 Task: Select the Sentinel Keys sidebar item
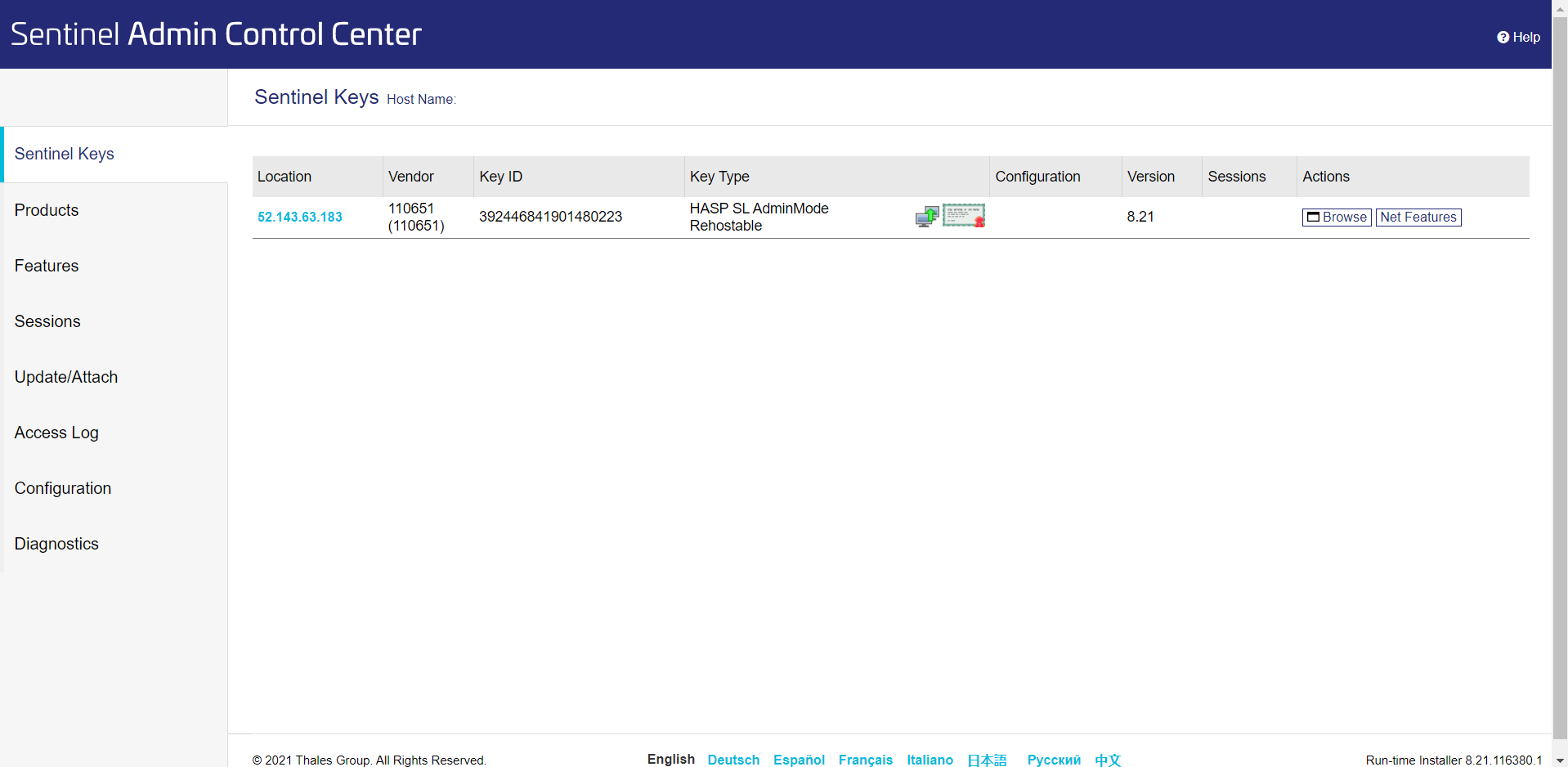click(x=65, y=154)
